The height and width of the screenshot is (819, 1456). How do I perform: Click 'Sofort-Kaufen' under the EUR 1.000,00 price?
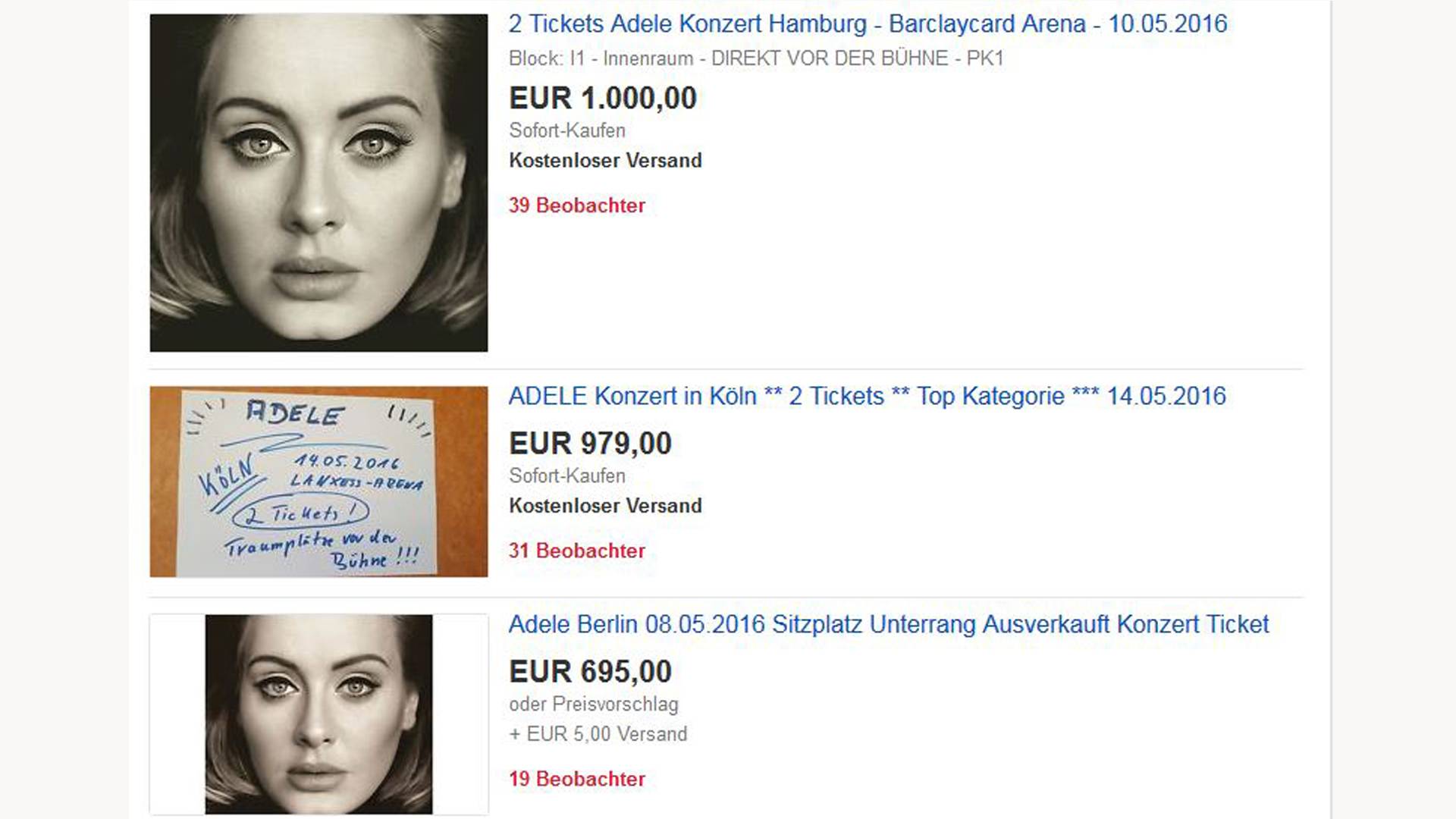[x=567, y=130]
